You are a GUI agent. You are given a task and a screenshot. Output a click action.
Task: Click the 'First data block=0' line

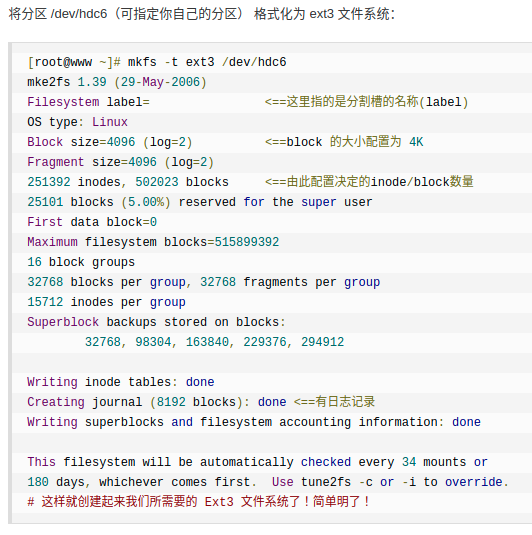92,222
